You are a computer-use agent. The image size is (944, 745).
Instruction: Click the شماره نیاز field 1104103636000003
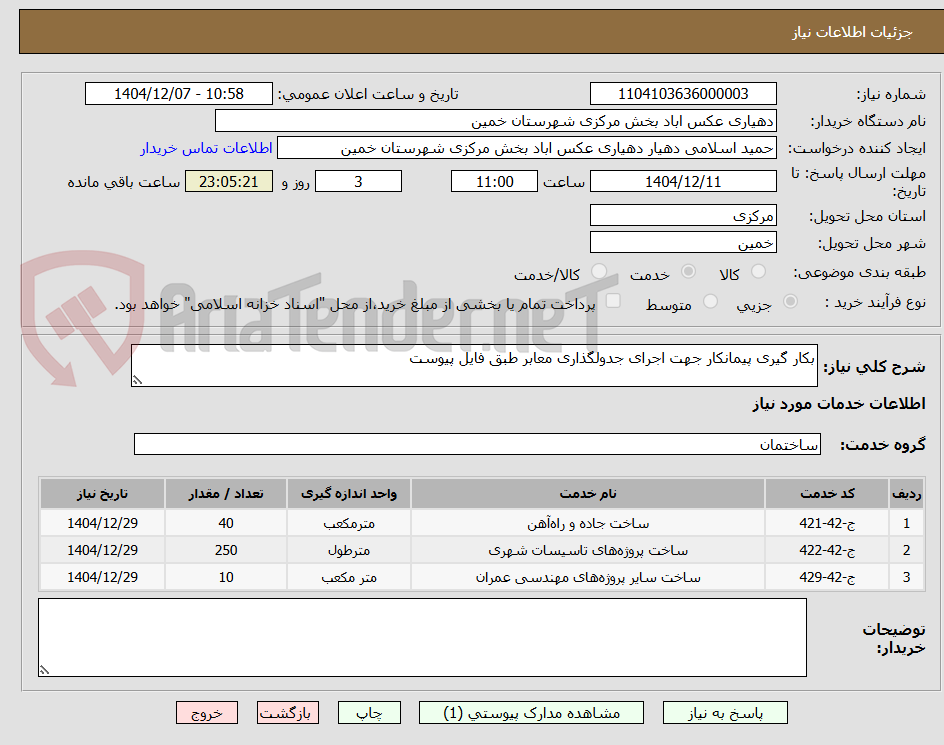coord(683,94)
